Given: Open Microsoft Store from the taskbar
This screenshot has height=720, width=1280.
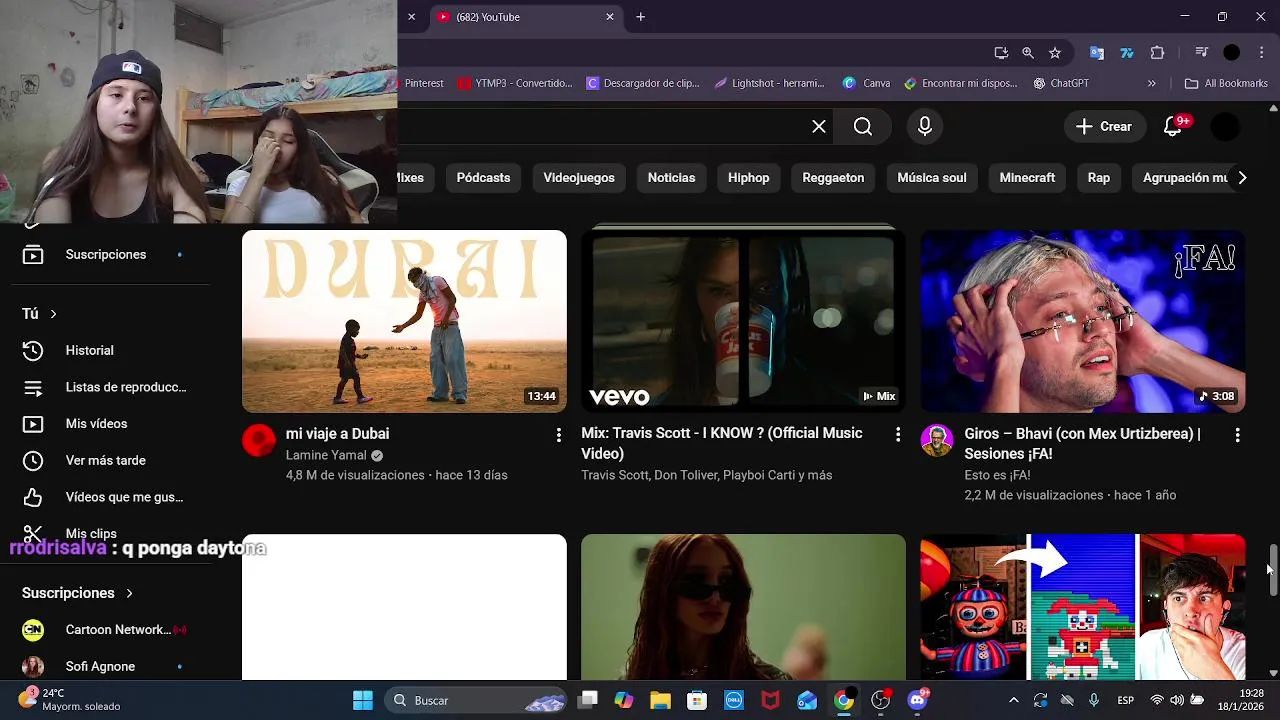Looking at the screenshot, I should point(697,700).
